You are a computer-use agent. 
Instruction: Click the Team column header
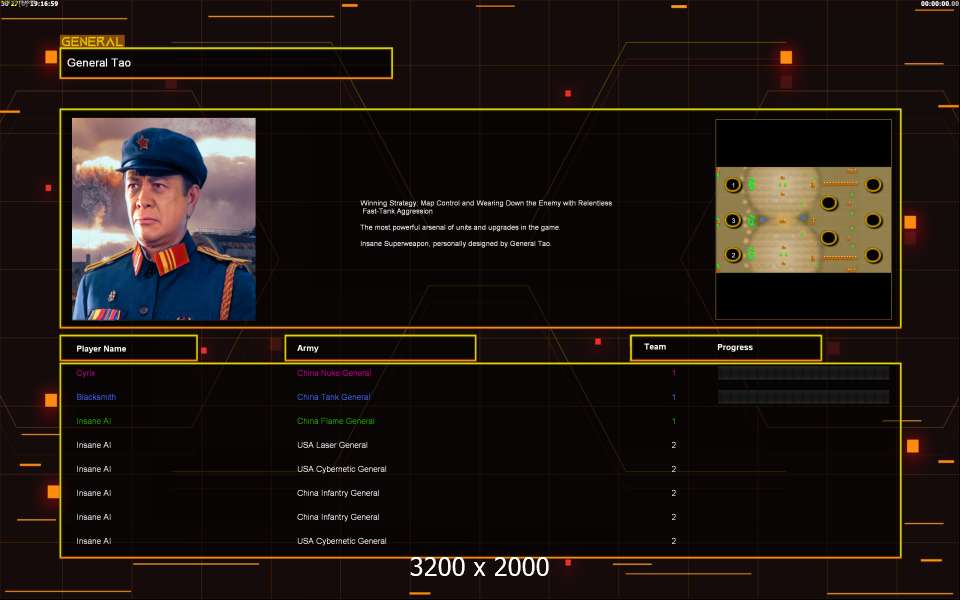tap(654, 347)
